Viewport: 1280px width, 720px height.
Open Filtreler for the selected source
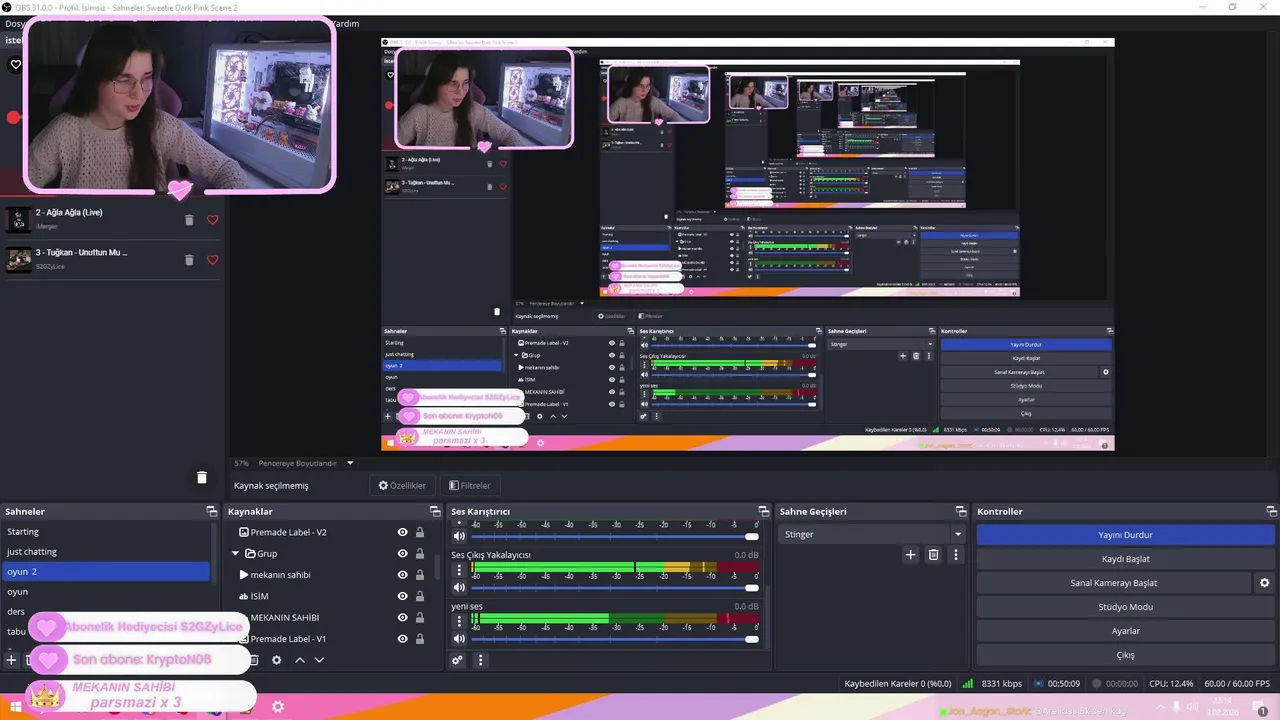470,486
